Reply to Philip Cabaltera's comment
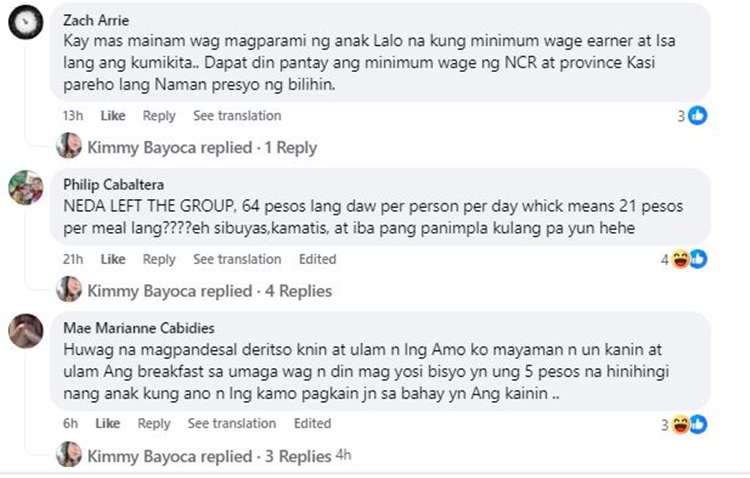Image resolution: width=750 pixels, height=478 pixels. (x=159, y=260)
